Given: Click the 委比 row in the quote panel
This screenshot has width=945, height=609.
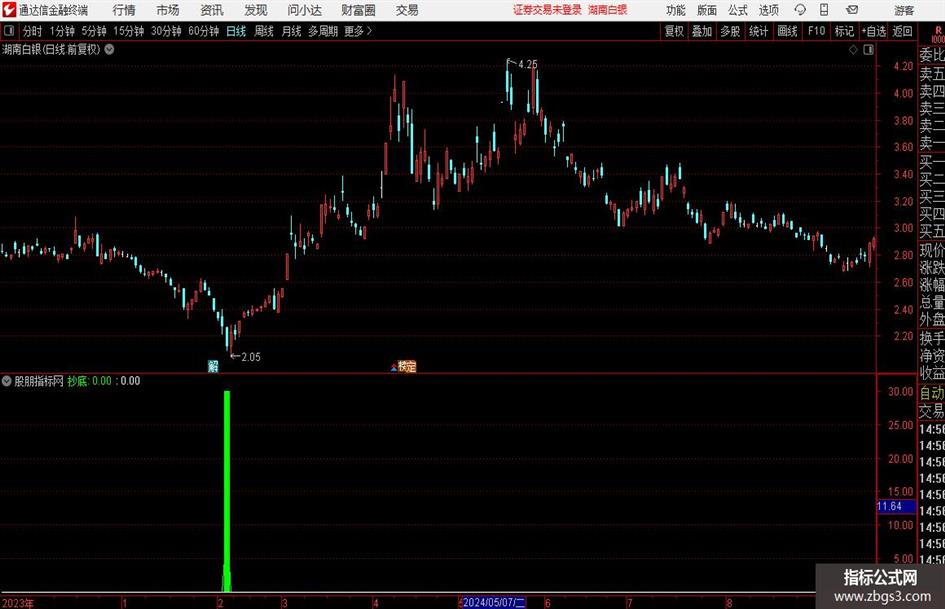Looking at the screenshot, I should point(932,55).
